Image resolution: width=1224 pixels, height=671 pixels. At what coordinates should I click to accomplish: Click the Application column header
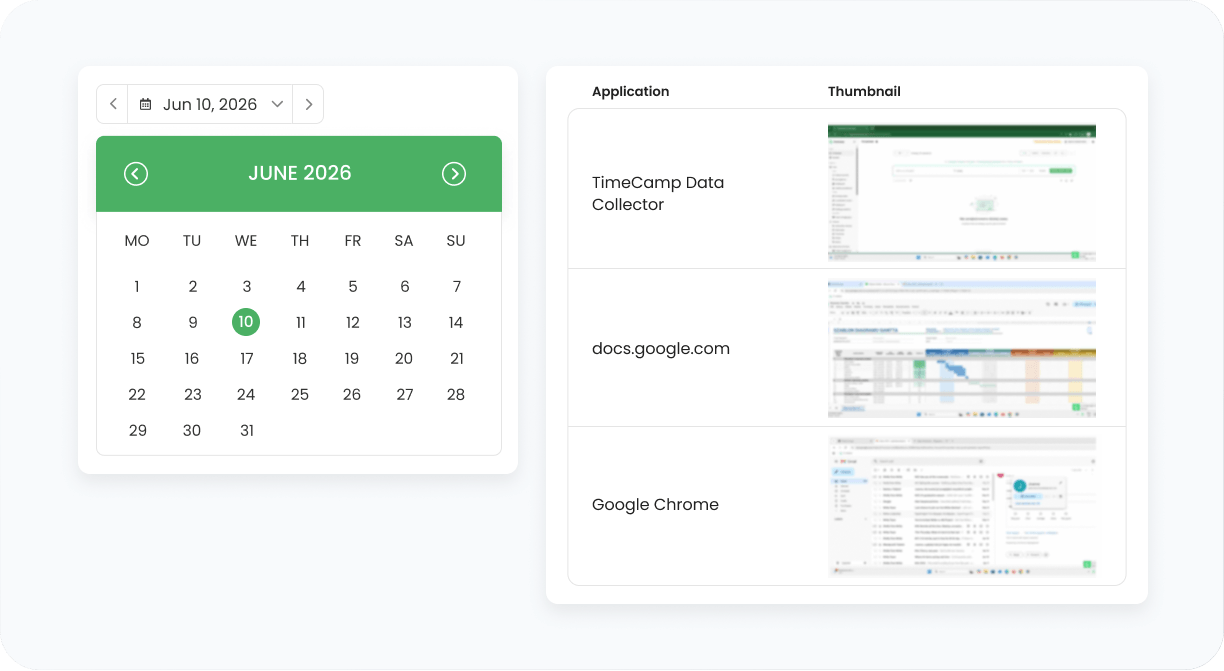(x=631, y=91)
